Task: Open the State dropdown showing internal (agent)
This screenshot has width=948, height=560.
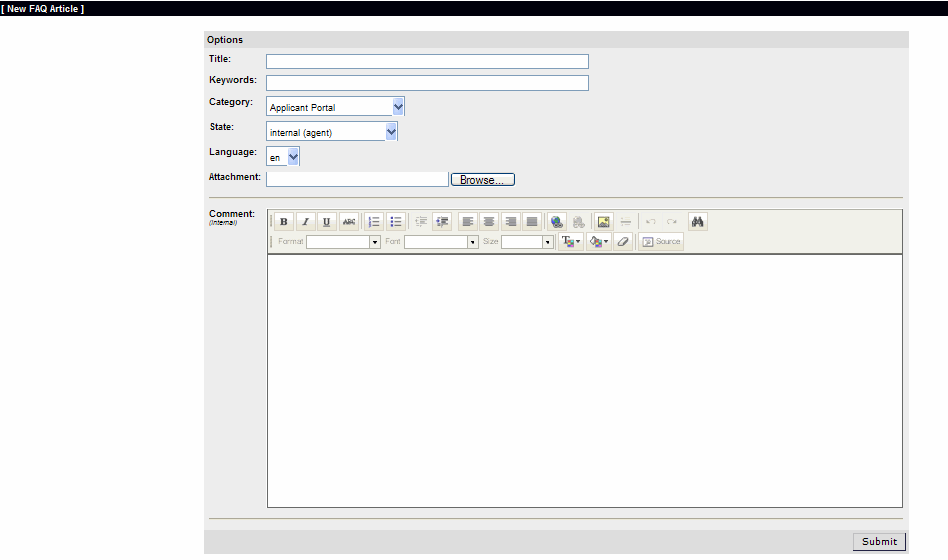Action: tap(331, 132)
